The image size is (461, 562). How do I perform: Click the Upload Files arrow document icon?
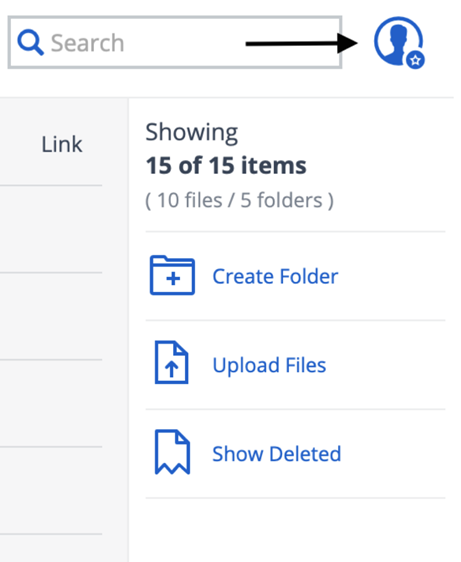[171, 362]
